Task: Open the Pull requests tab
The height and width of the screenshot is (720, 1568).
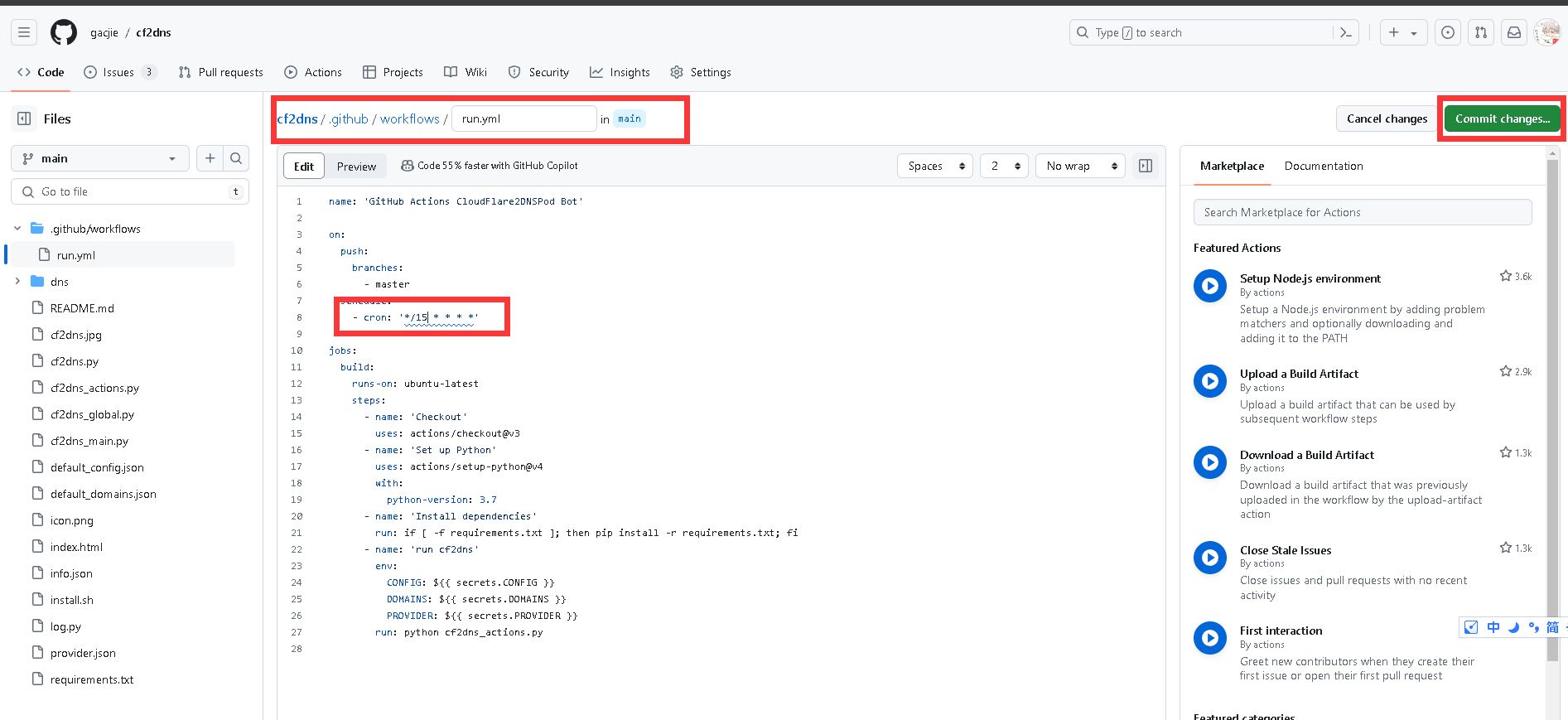Action: pos(220,72)
